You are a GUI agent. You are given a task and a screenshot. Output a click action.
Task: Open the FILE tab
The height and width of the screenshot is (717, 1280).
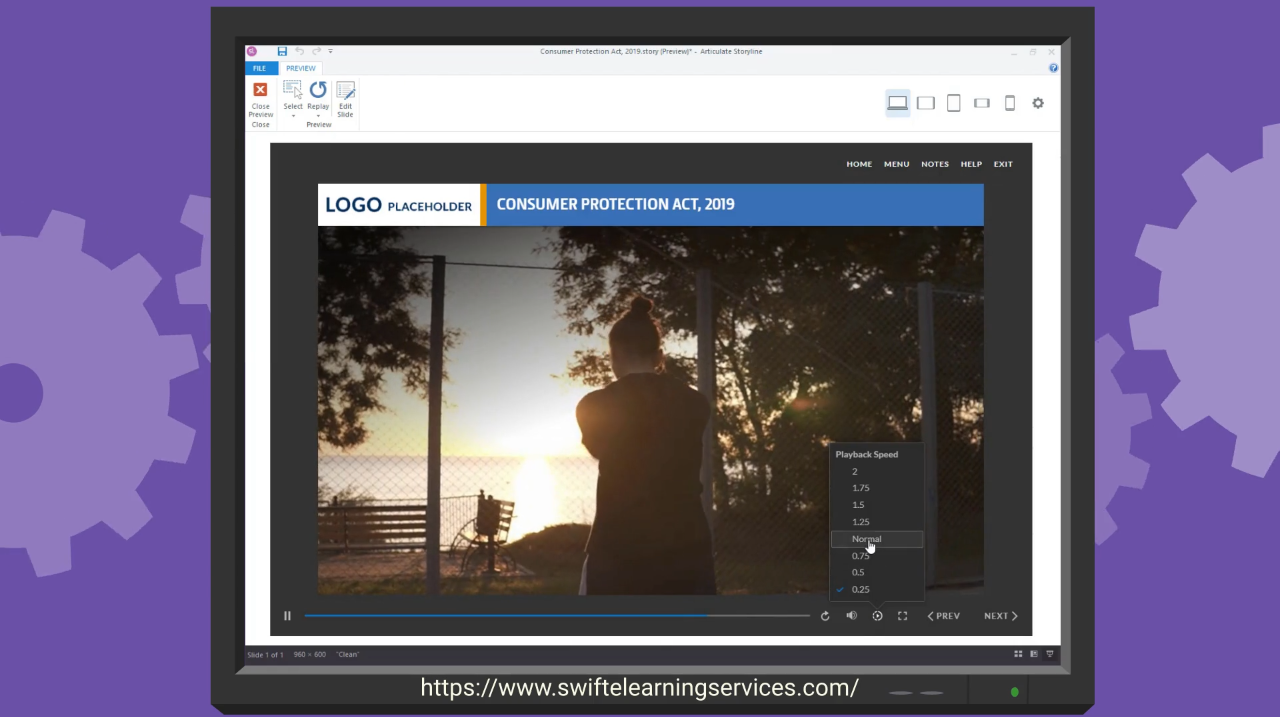(260, 68)
